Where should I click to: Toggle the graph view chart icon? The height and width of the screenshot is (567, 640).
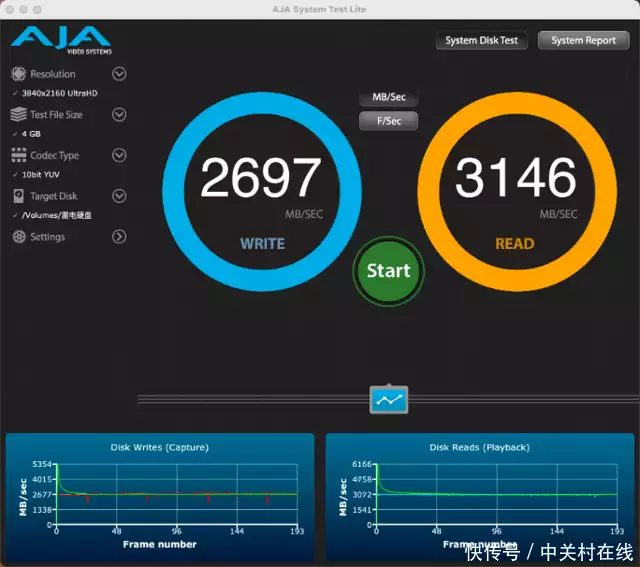389,400
